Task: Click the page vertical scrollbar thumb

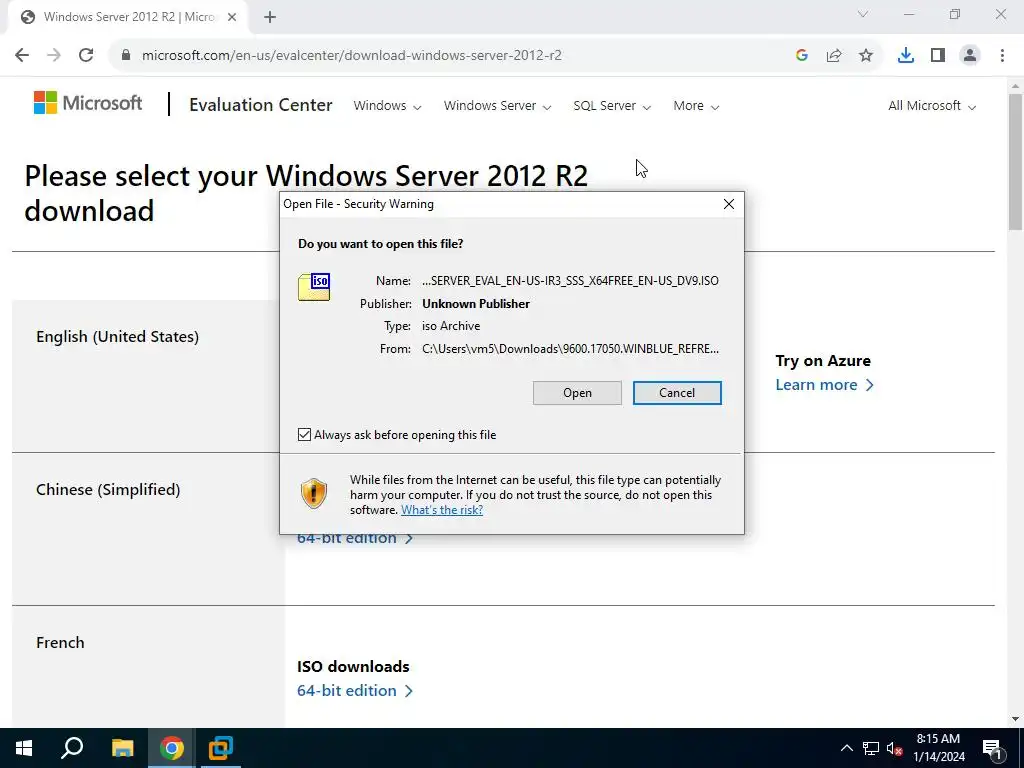Action: click(1015, 162)
